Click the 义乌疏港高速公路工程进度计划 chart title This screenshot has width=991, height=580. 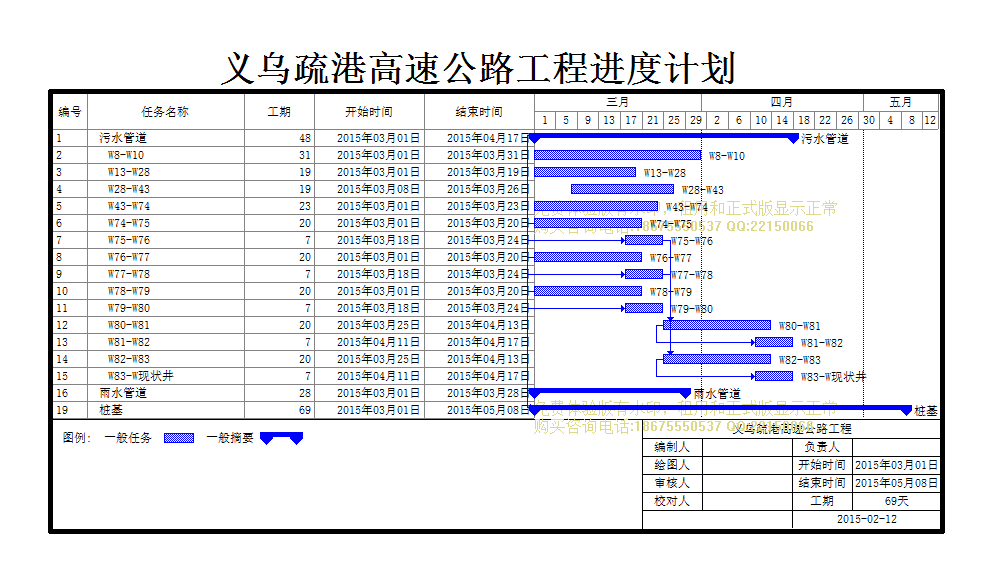coord(478,68)
